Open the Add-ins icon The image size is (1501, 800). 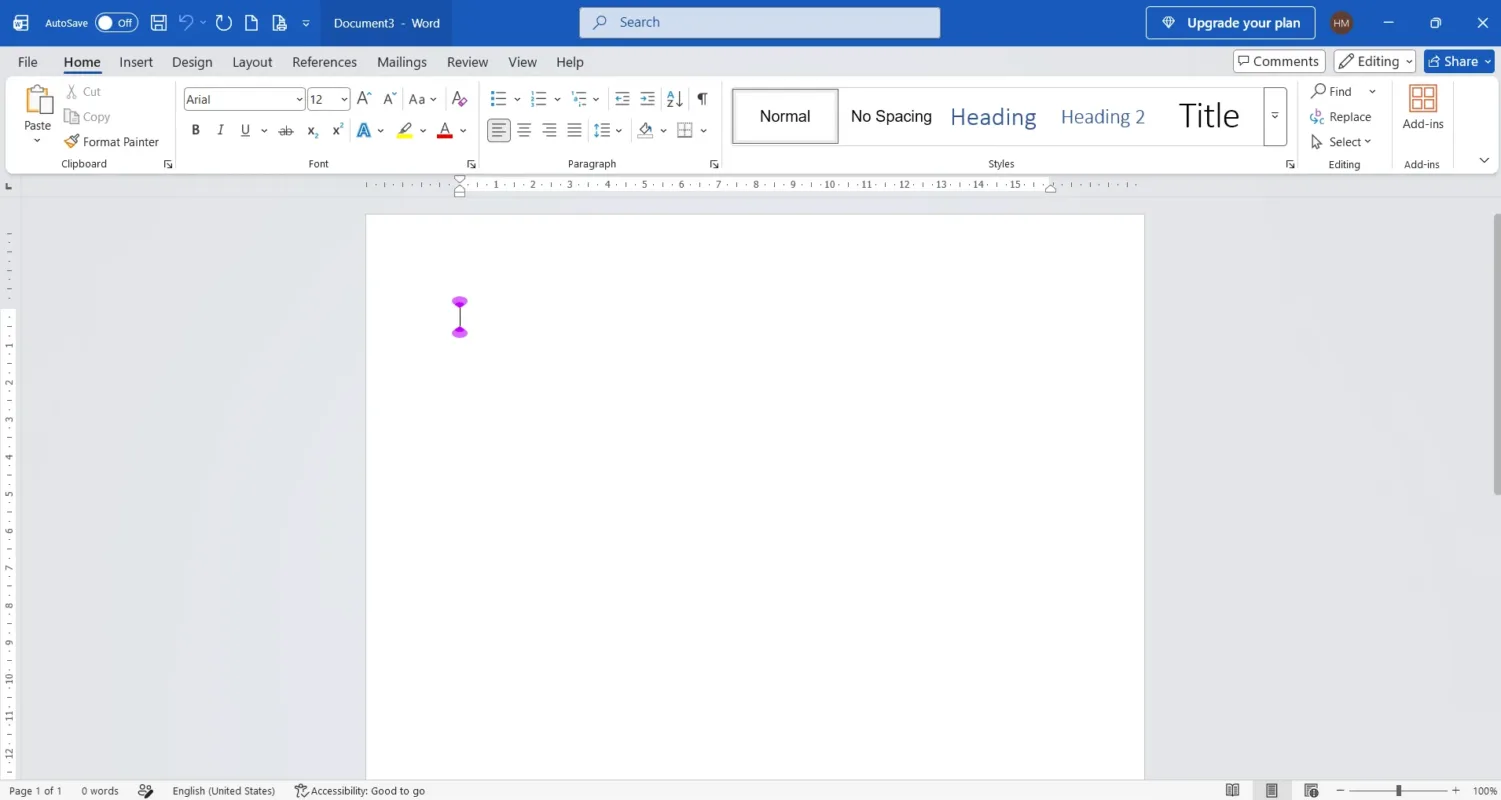click(x=1422, y=98)
